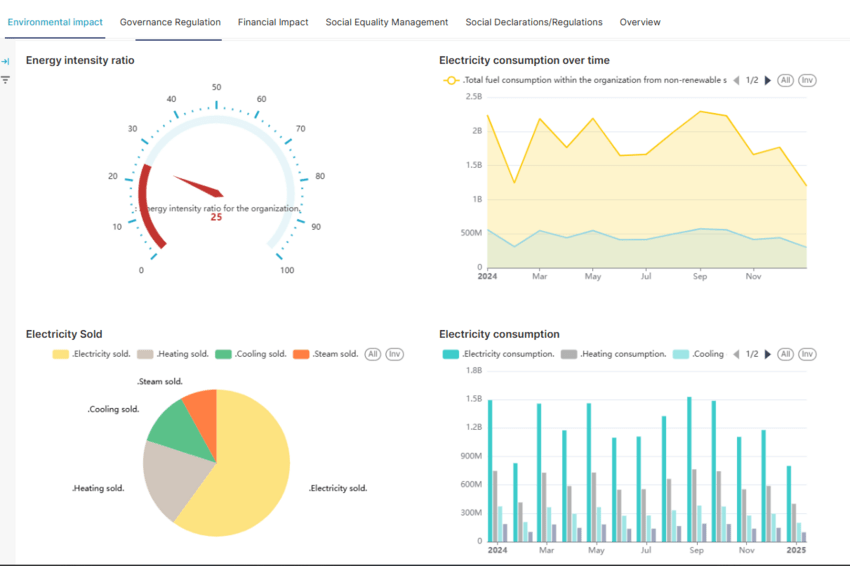
Task: Click the gauge needle on Energy intensity ratio
Action: coord(198,186)
